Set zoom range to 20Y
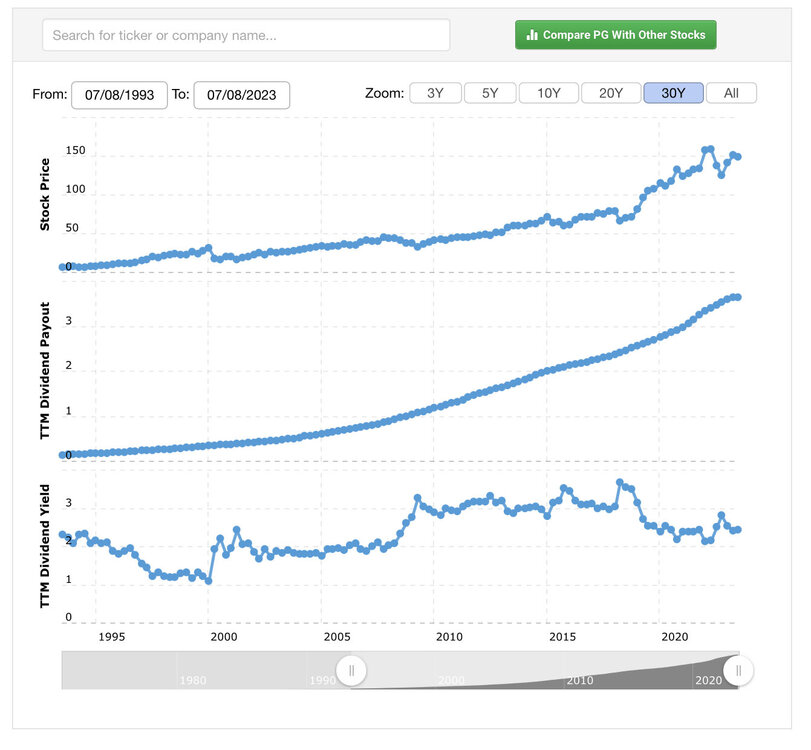 pos(611,93)
